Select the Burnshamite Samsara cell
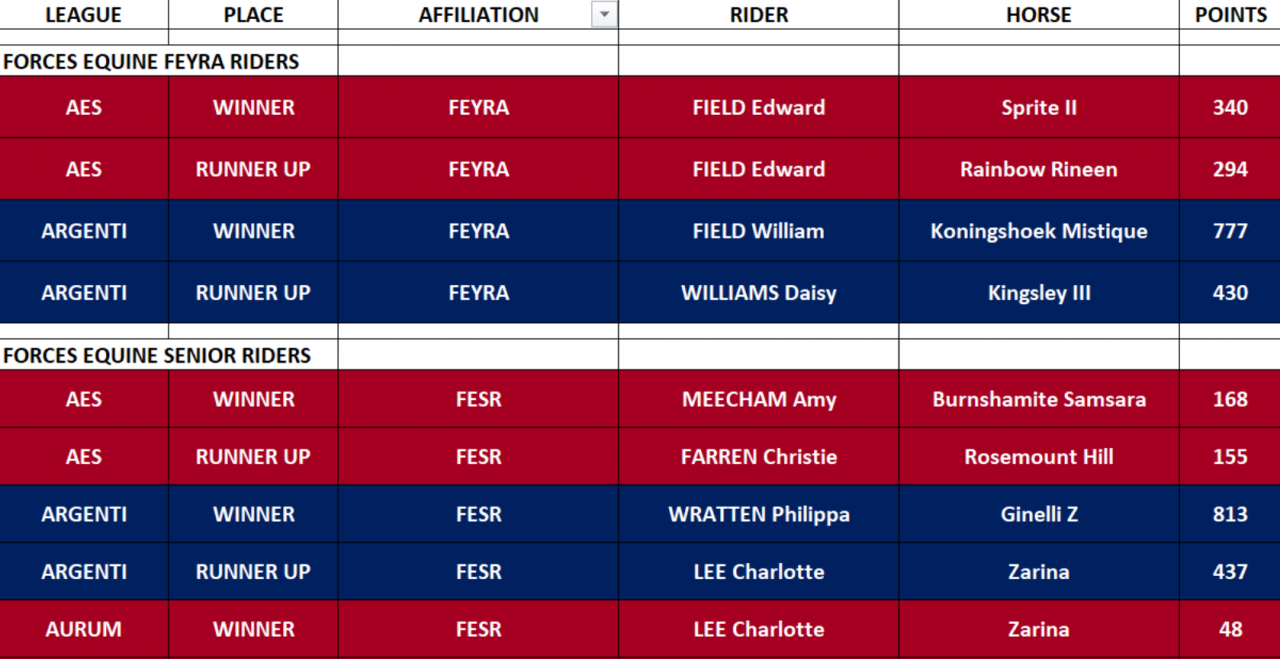The width and height of the screenshot is (1280, 659). (1039, 399)
